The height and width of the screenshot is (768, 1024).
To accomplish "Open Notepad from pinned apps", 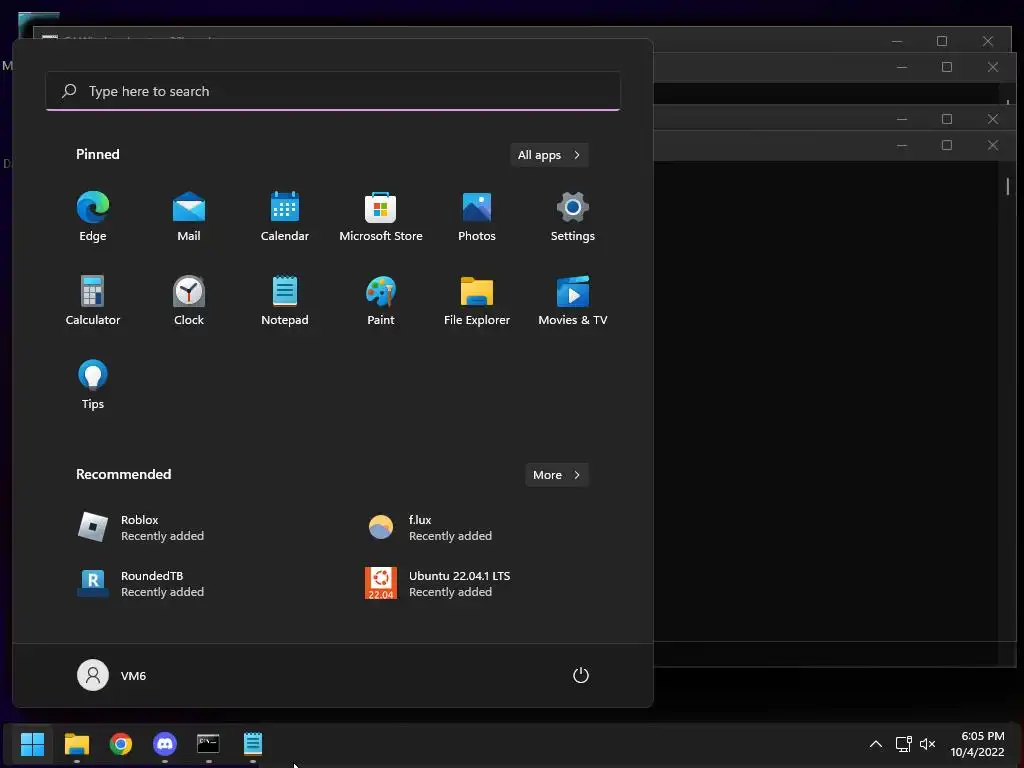I will click(x=285, y=300).
